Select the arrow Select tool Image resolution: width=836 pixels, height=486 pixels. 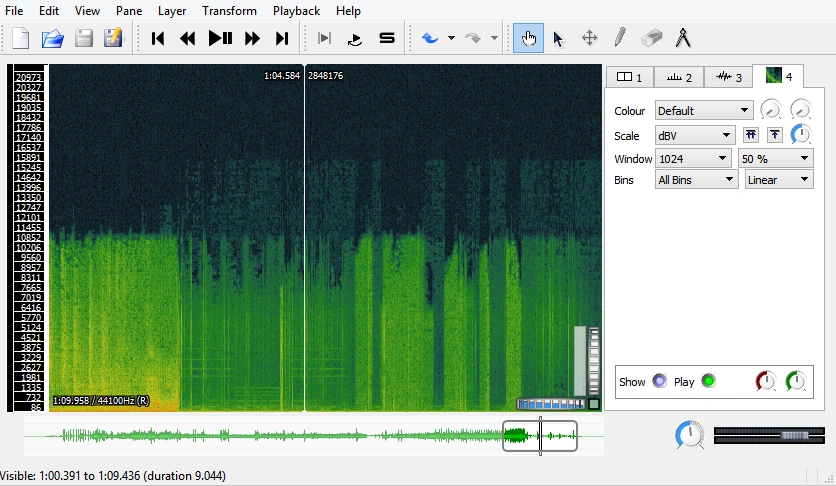pyautogui.click(x=558, y=39)
